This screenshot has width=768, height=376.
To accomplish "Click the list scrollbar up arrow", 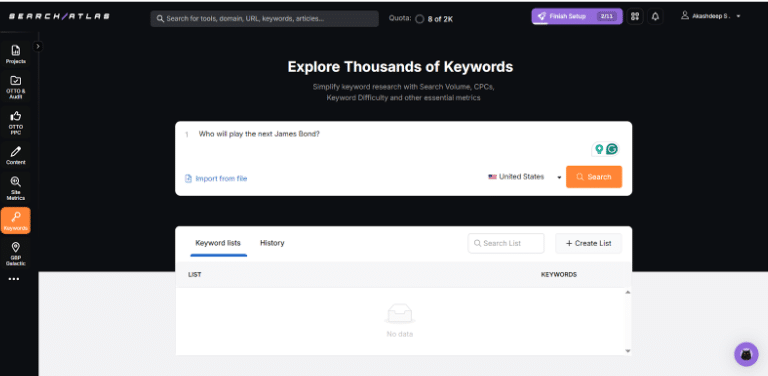I will click(628, 292).
